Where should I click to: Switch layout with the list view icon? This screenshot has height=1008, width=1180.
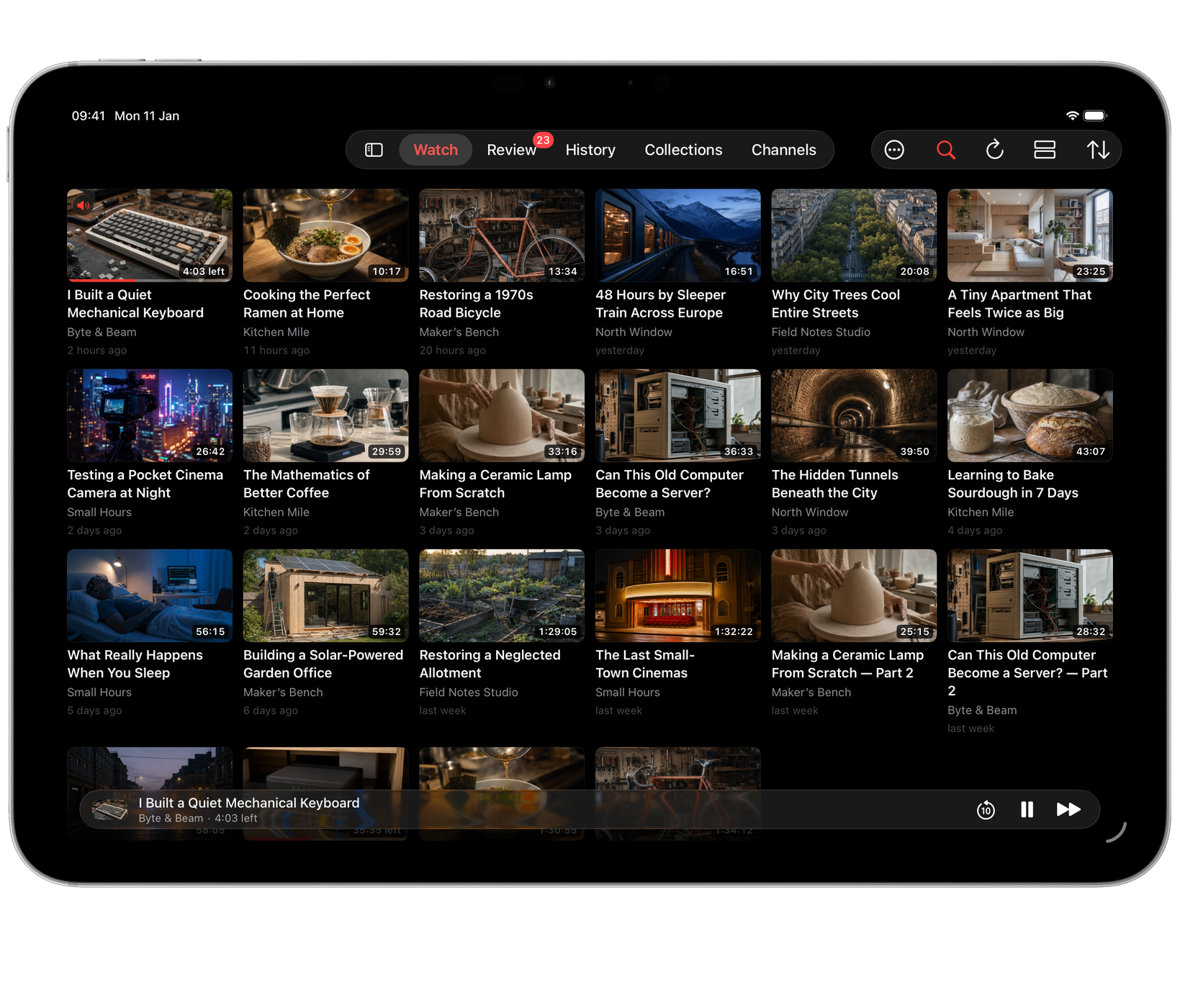(x=1045, y=150)
